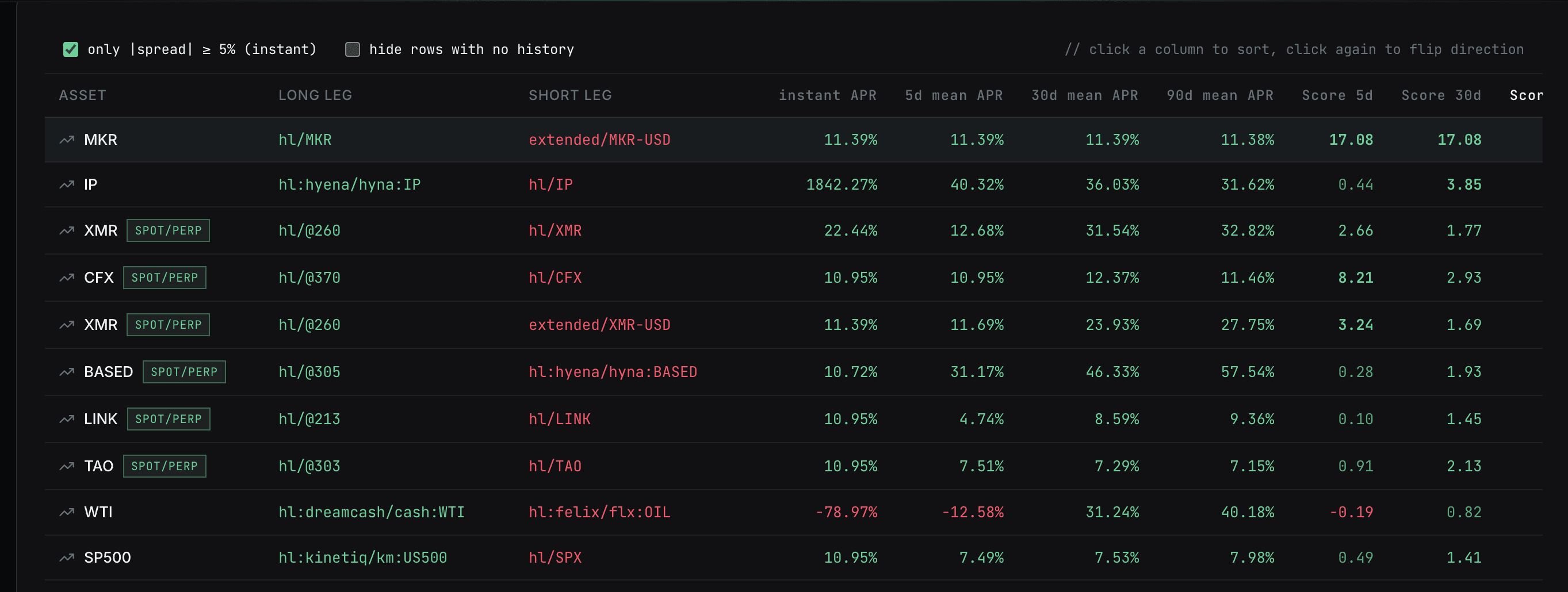Uncheck the only |spread| ≥ 5% checkbox
The image size is (1568, 592).
coord(71,49)
